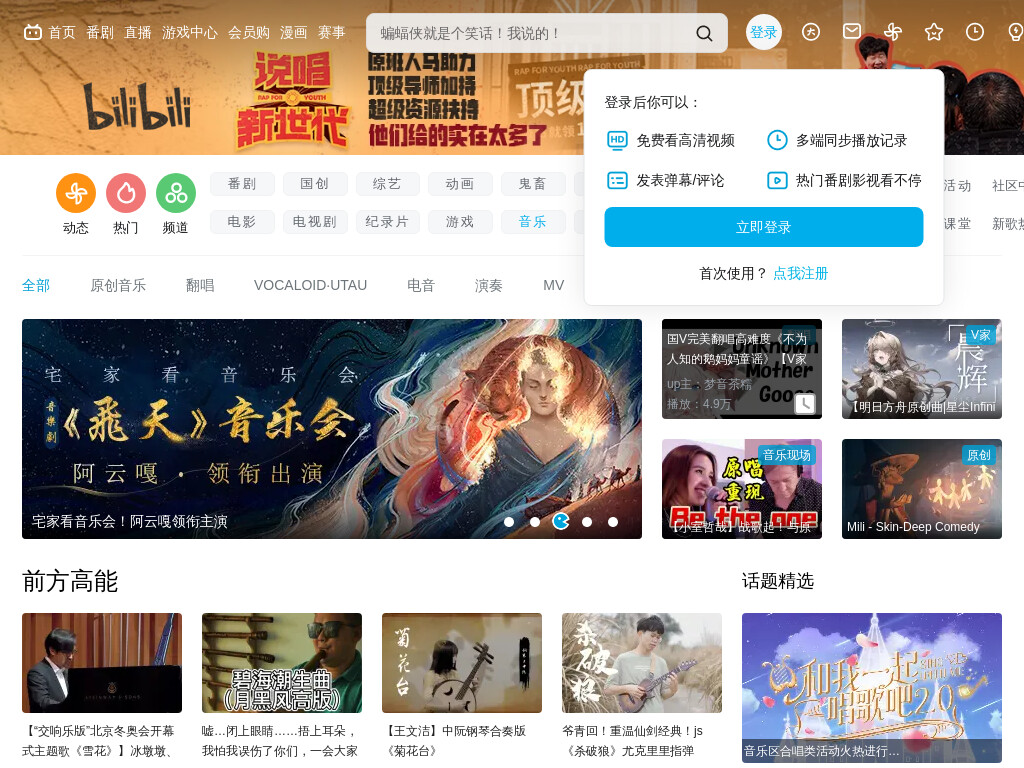The height and width of the screenshot is (768, 1024).
Task: Select the 电视剧 category chip
Action: pyautogui.click(x=315, y=222)
